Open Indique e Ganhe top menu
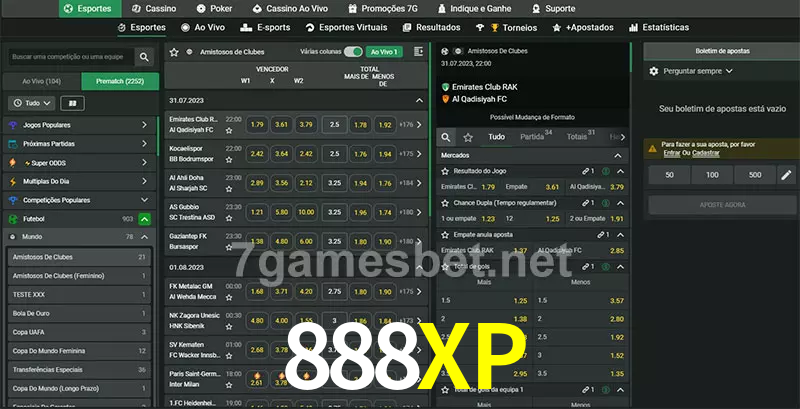 (476, 9)
